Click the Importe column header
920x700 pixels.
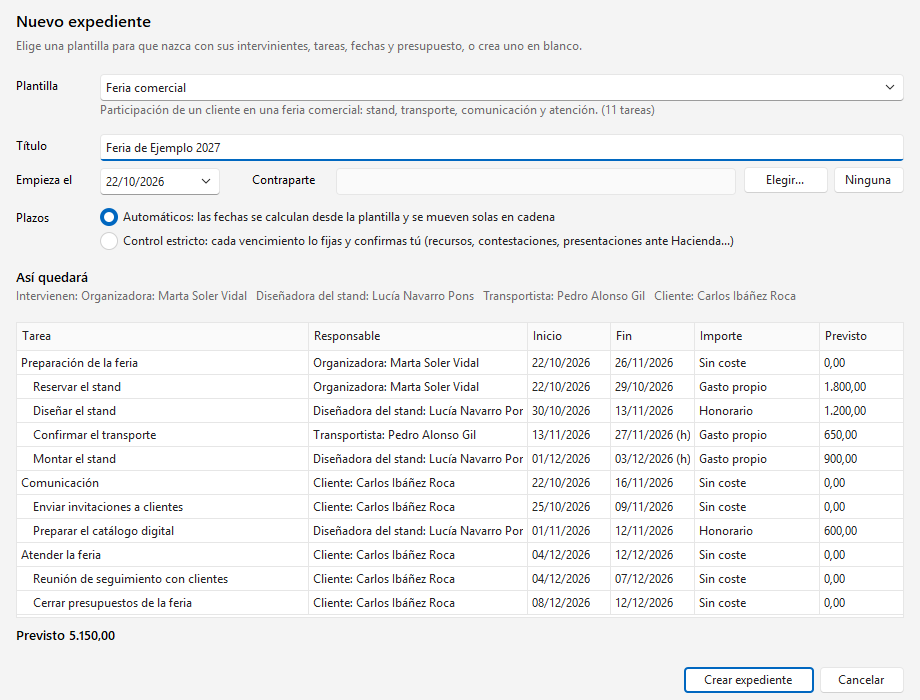click(757, 336)
